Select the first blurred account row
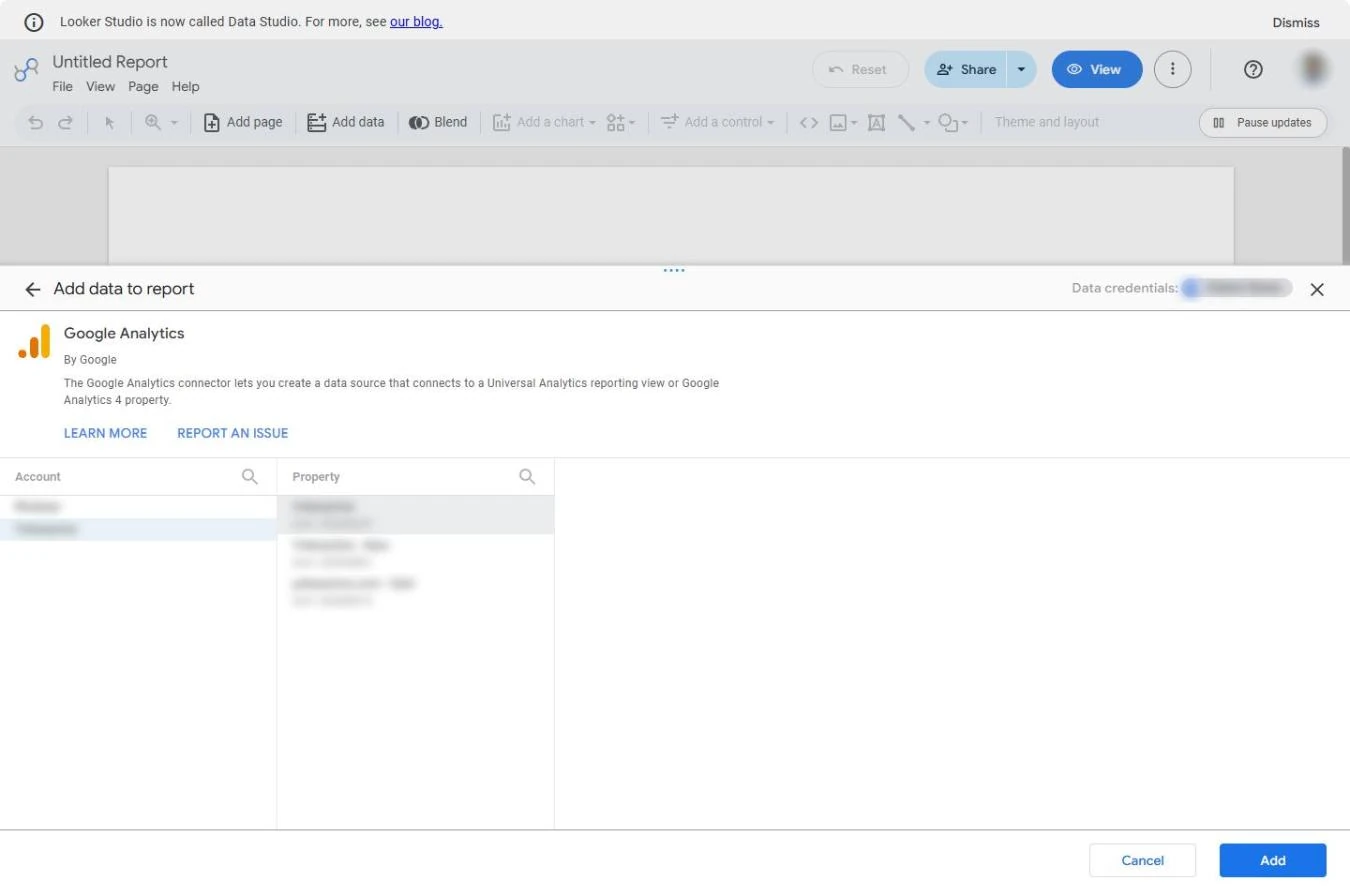This screenshot has height=896, width=1350. (x=138, y=507)
